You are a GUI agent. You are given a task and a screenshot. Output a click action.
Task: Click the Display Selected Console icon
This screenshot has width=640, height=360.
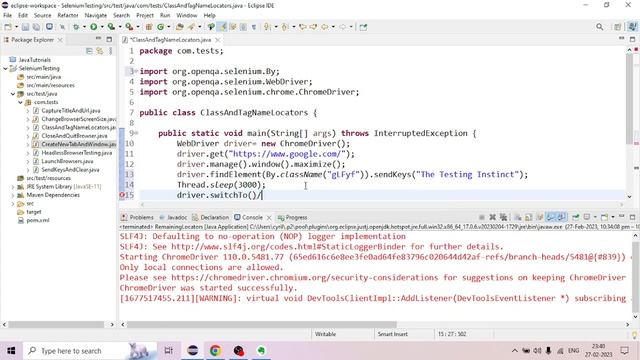587,217
